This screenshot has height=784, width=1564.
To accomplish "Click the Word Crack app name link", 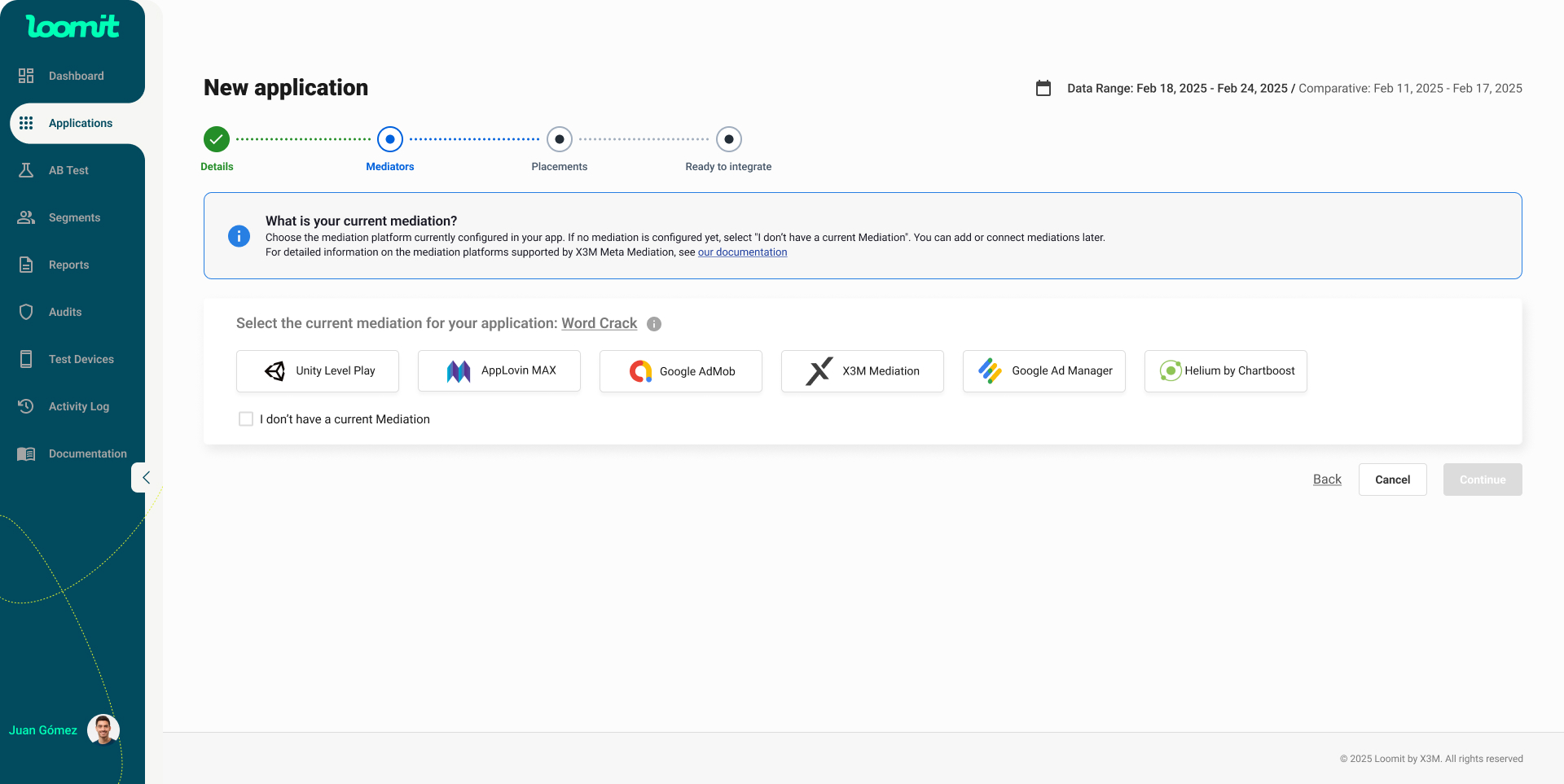I will (x=600, y=323).
